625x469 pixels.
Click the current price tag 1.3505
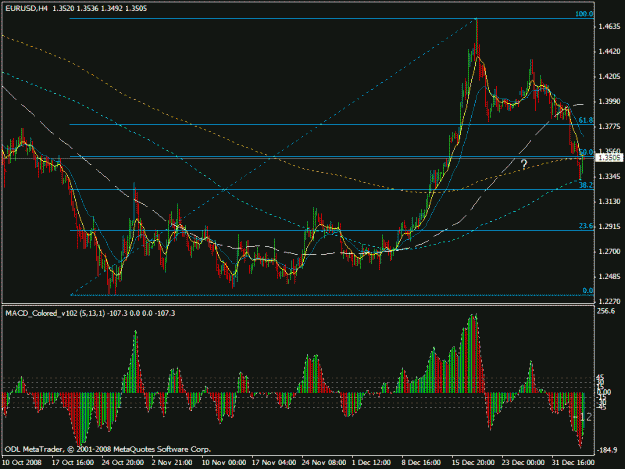(x=609, y=158)
